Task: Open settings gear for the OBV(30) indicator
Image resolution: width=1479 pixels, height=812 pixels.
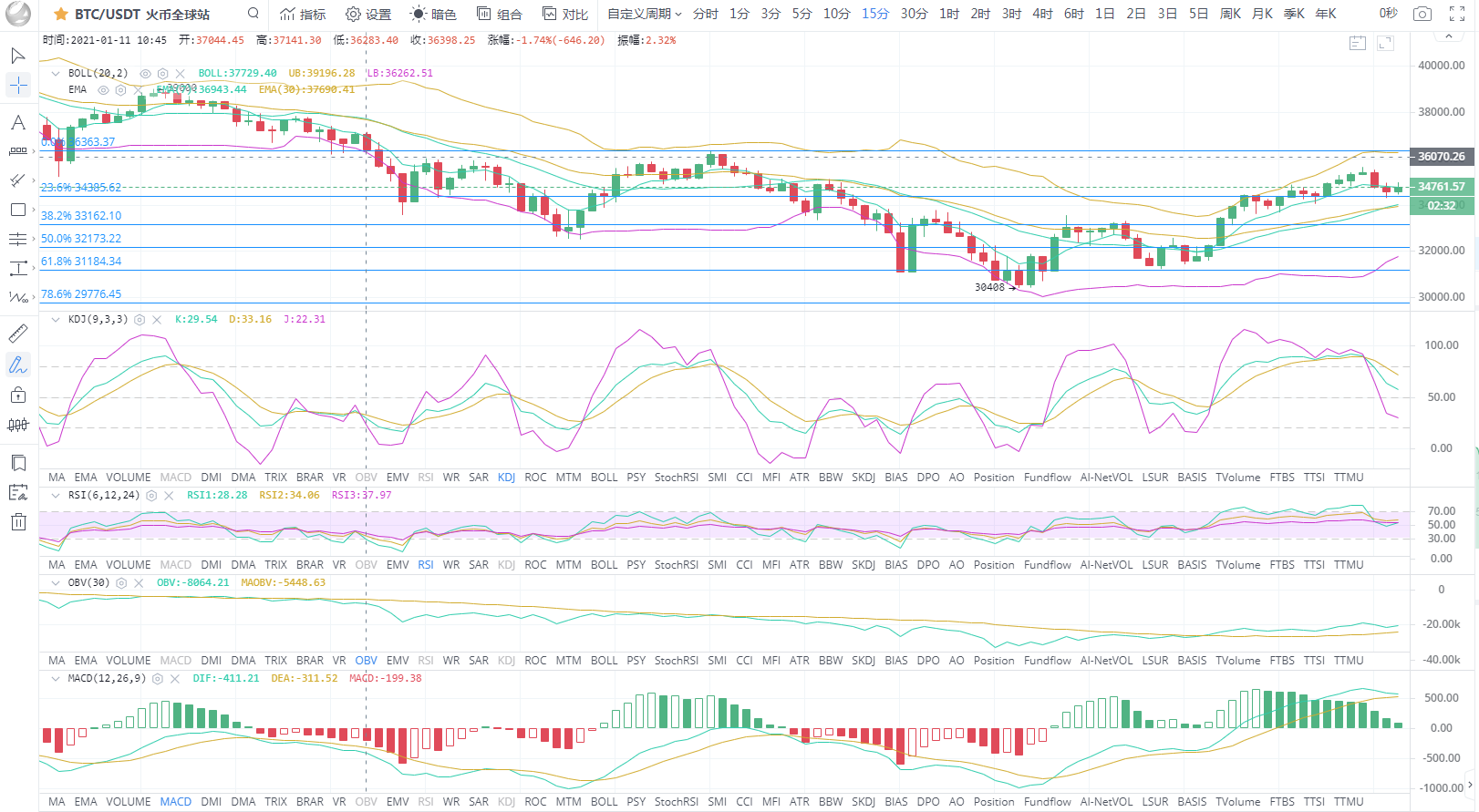Action: [x=121, y=583]
